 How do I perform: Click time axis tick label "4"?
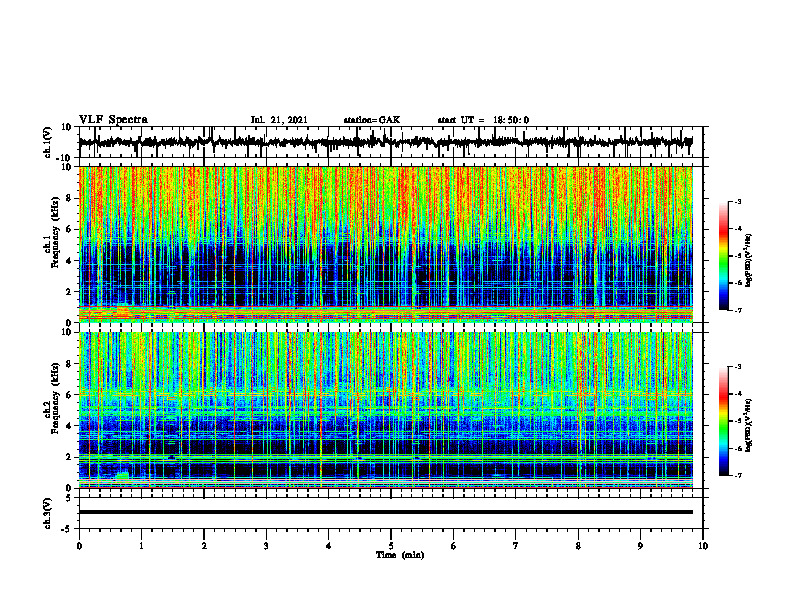point(329,546)
